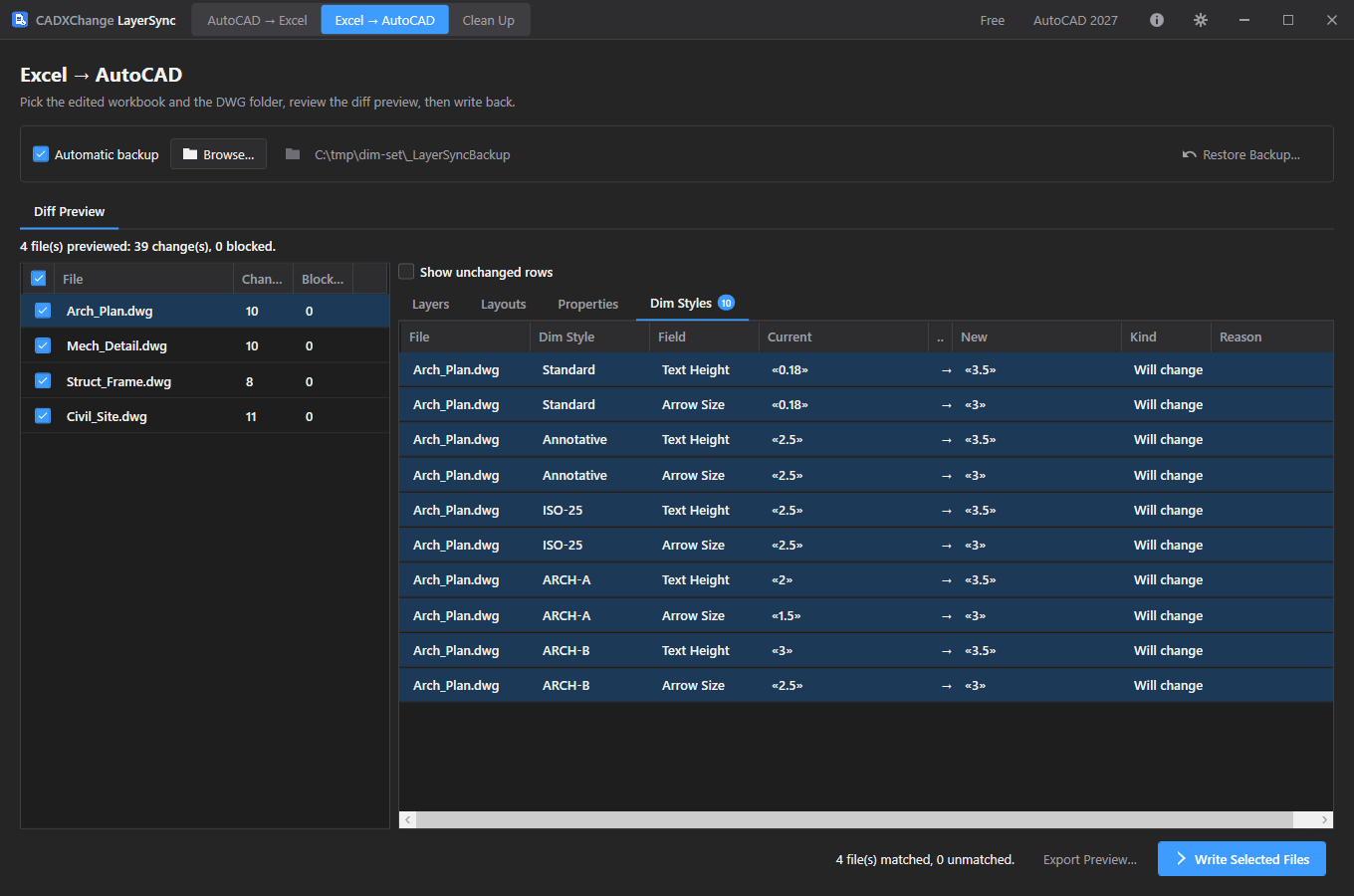Toggle the light/dark theme sun icon
1354x896 pixels.
click(1201, 20)
